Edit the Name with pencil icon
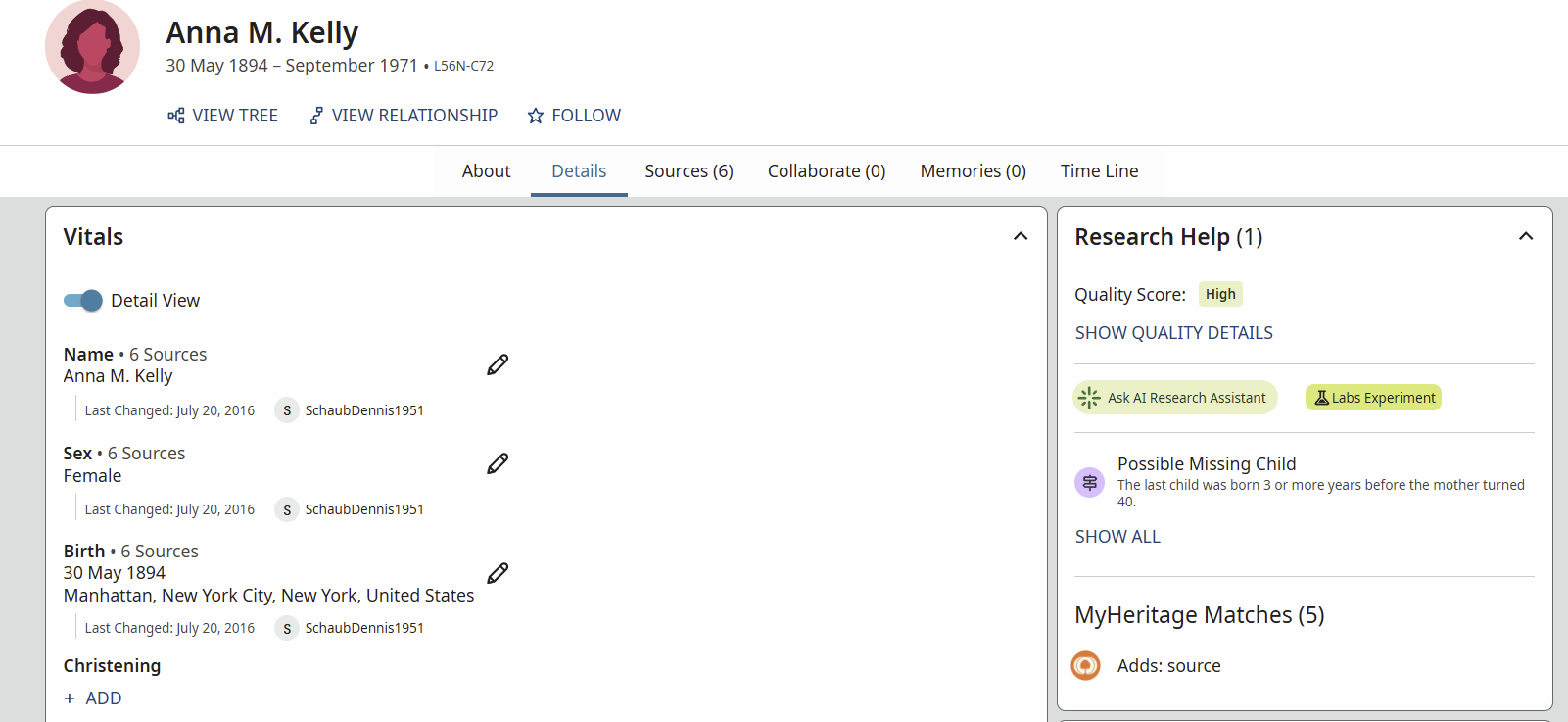The width and height of the screenshot is (1568, 722). point(498,364)
